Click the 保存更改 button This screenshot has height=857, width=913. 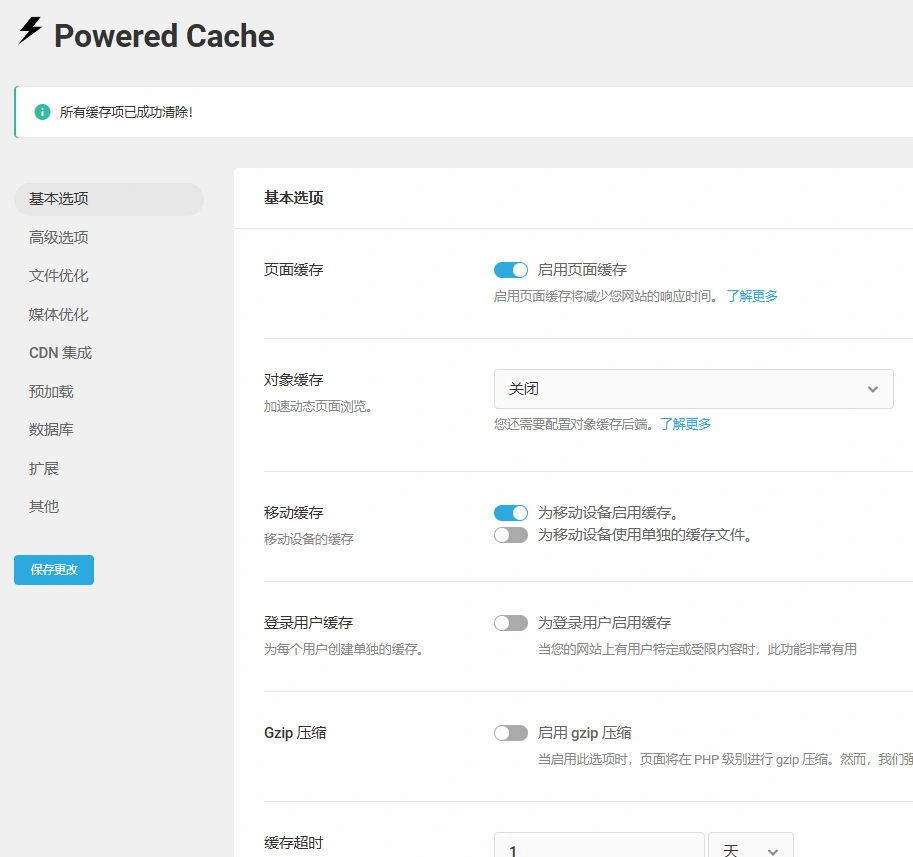[53, 569]
